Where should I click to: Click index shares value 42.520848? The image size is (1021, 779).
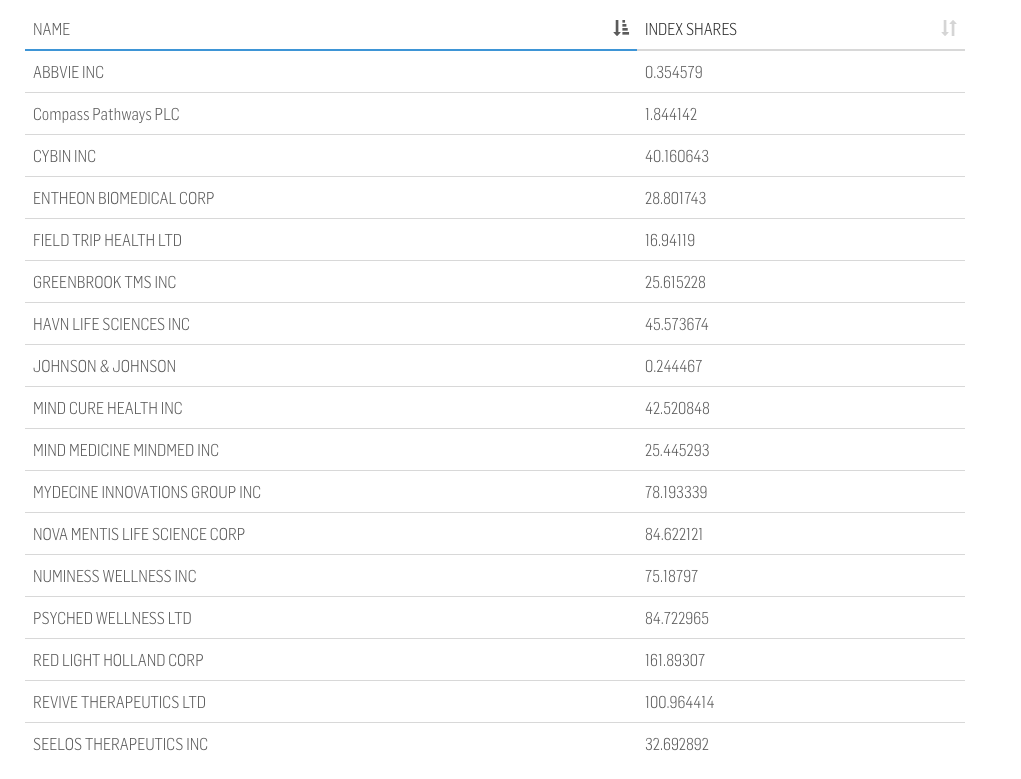[x=677, y=408]
